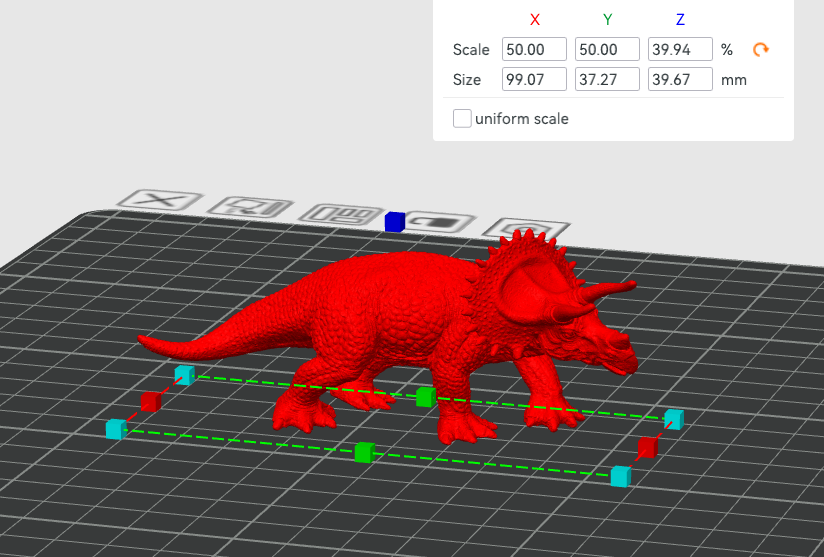Focus the Scale Z field showing 39.94
This screenshot has height=557, width=824.
(x=680, y=49)
